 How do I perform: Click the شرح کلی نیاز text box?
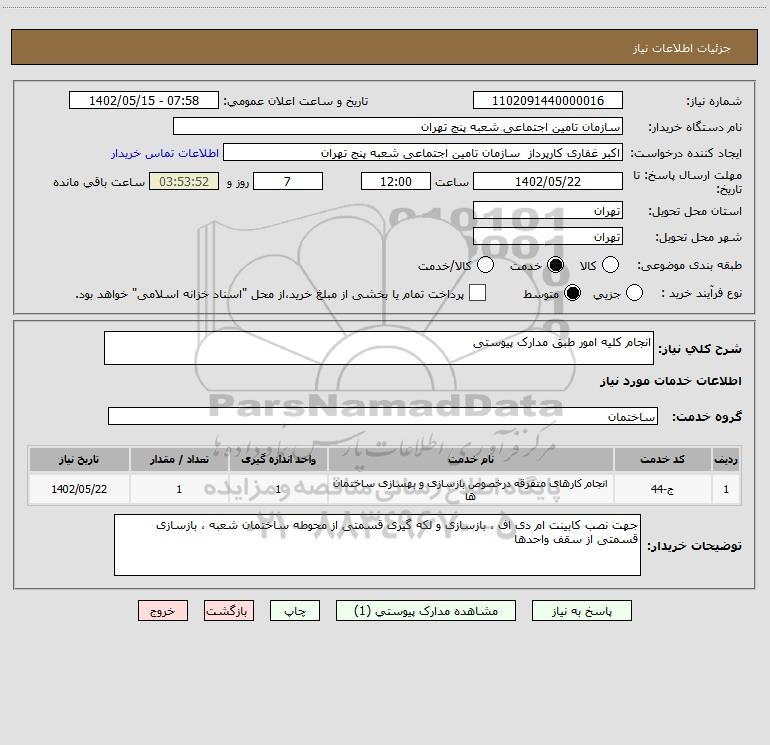(379, 348)
